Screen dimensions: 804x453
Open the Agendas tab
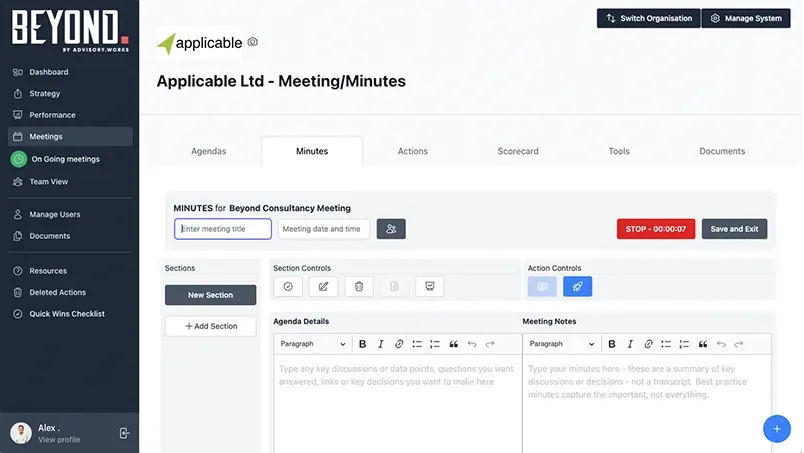[x=209, y=151]
